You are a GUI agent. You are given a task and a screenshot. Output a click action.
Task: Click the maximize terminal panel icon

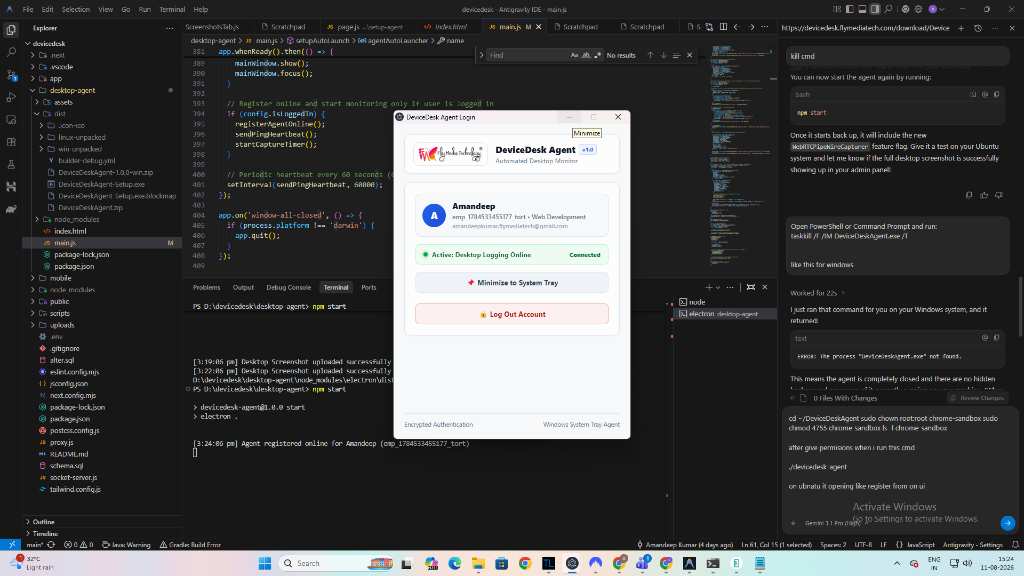coord(750,287)
